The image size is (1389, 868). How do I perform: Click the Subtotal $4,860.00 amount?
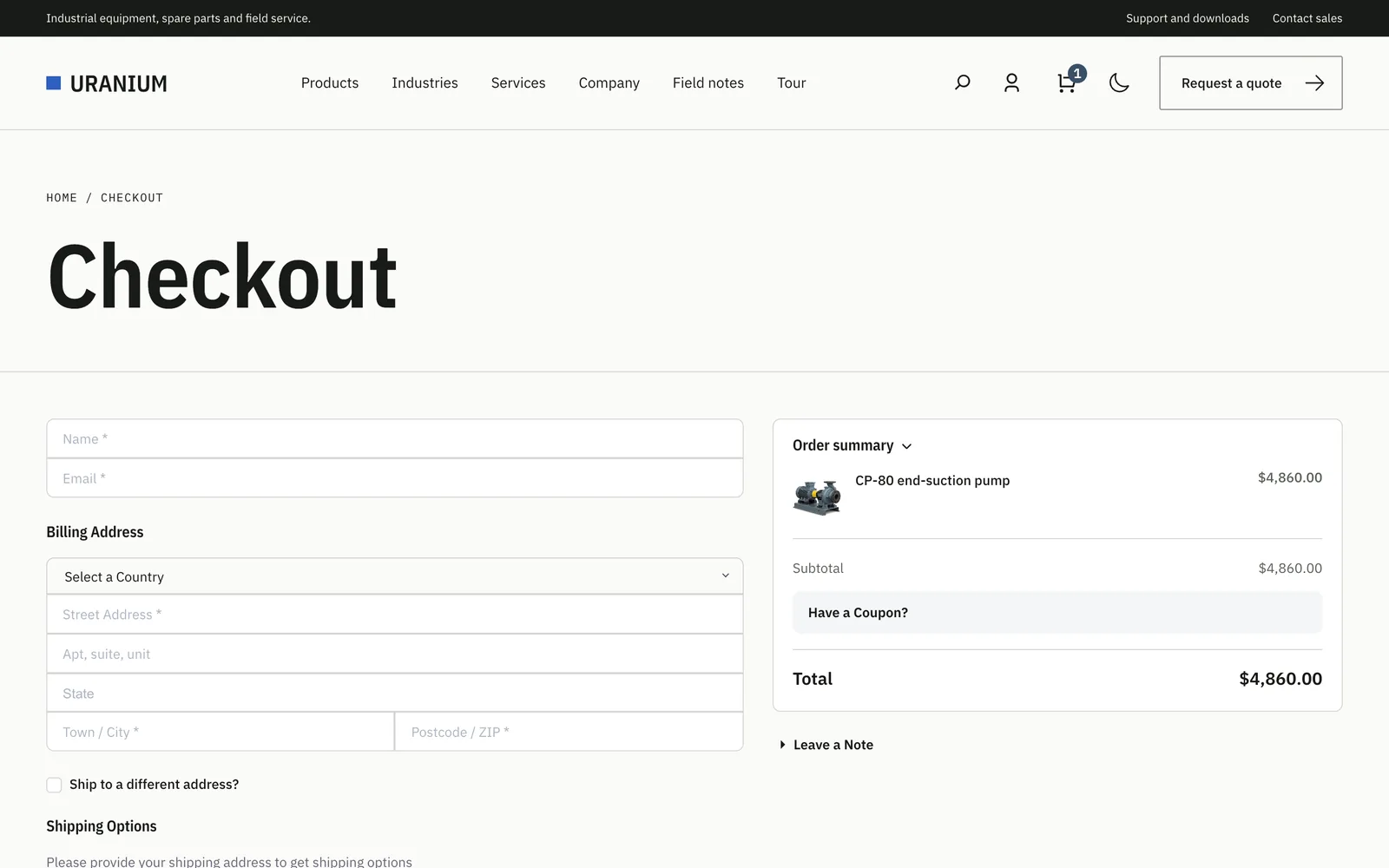(x=1290, y=569)
